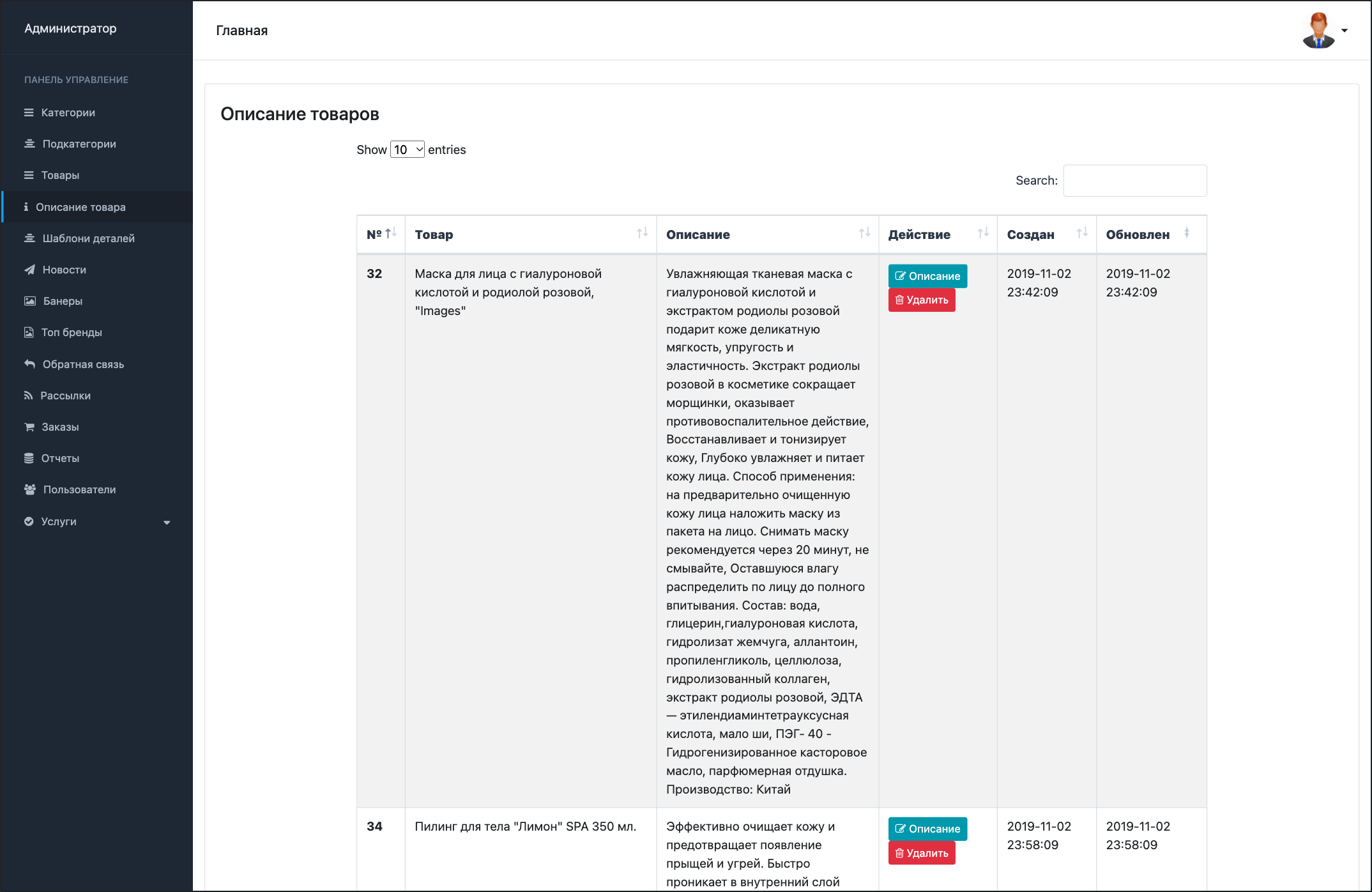Open the user profile dropdown caret
The height and width of the screenshot is (892, 1372).
[x=1345, y=31]
